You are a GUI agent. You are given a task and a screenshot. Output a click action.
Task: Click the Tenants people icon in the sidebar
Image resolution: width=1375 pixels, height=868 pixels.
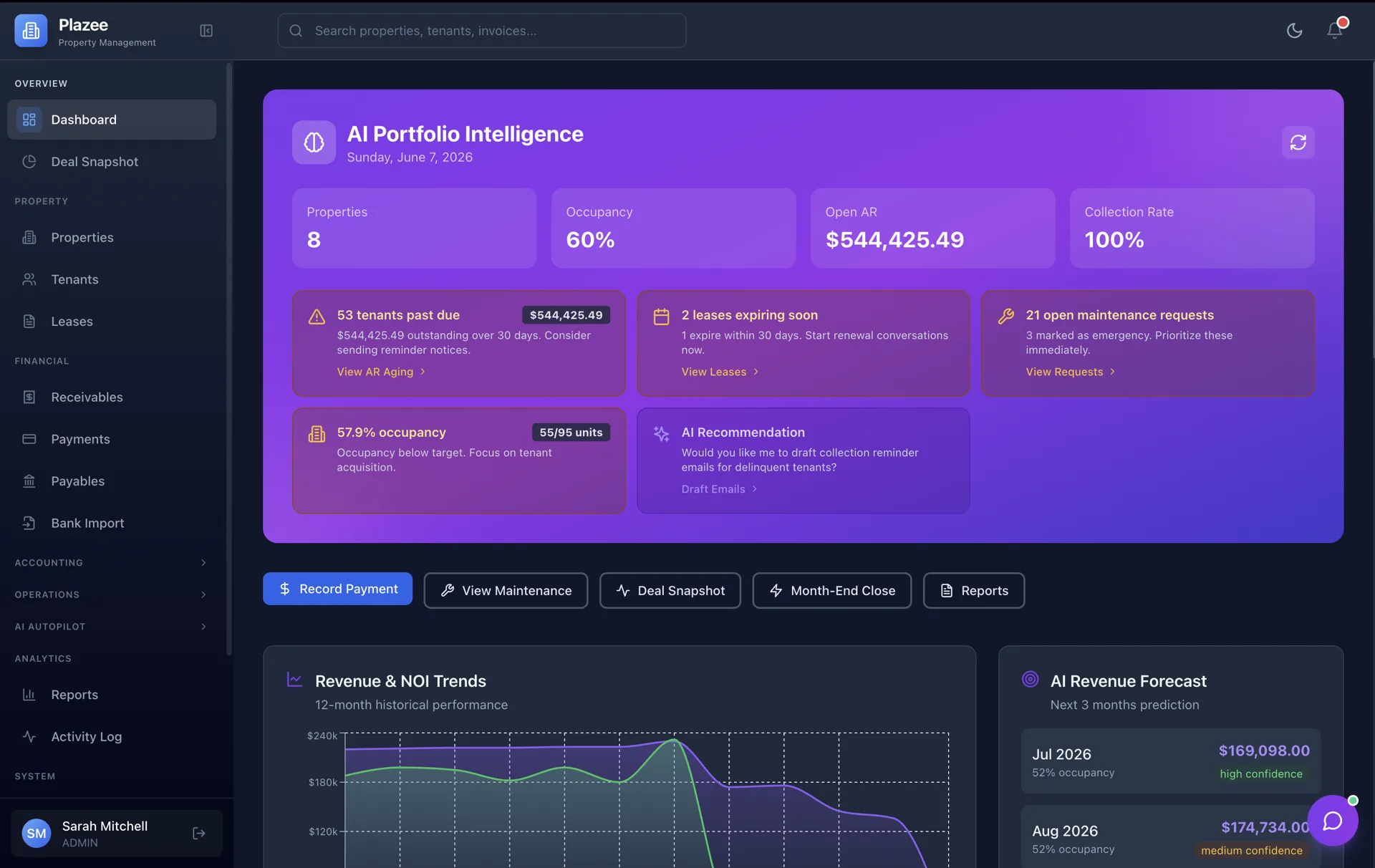[x=29, y=279]
